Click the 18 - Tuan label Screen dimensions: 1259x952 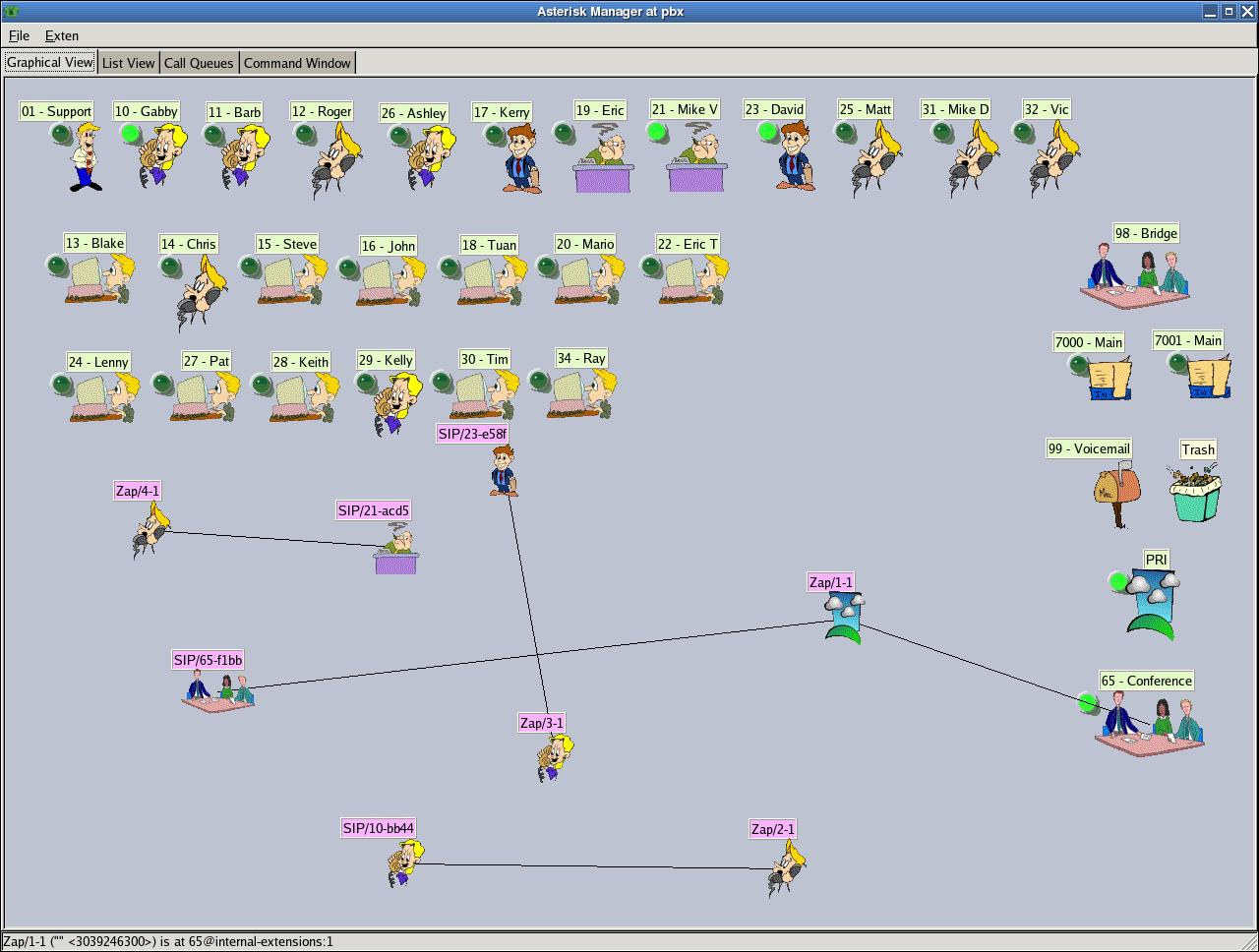[489, 245]
